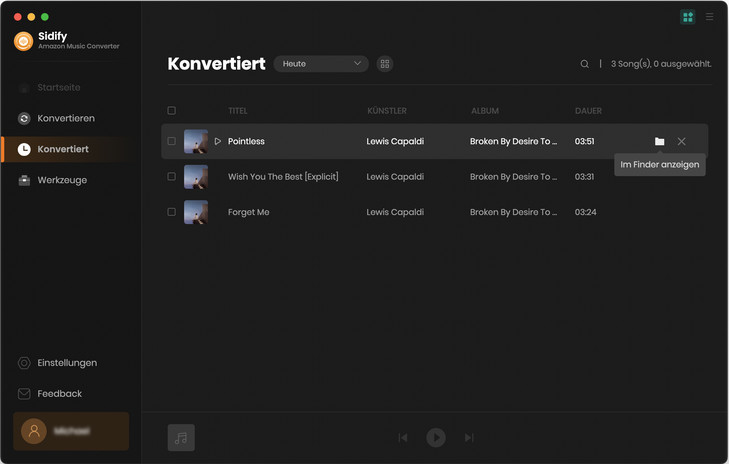Open Startseite in the sidebar
Viewport: 729px width, 464px height.
coord(59,87)
